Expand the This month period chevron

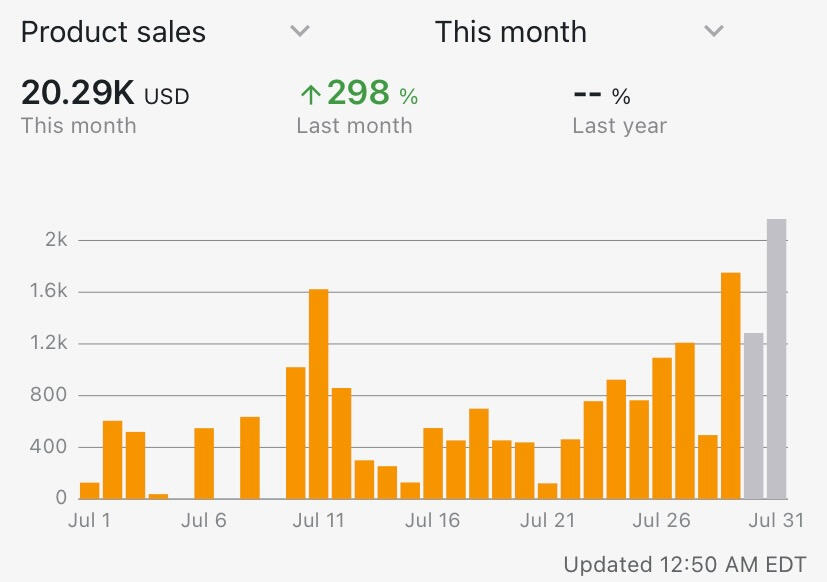(x=713, y=32)
